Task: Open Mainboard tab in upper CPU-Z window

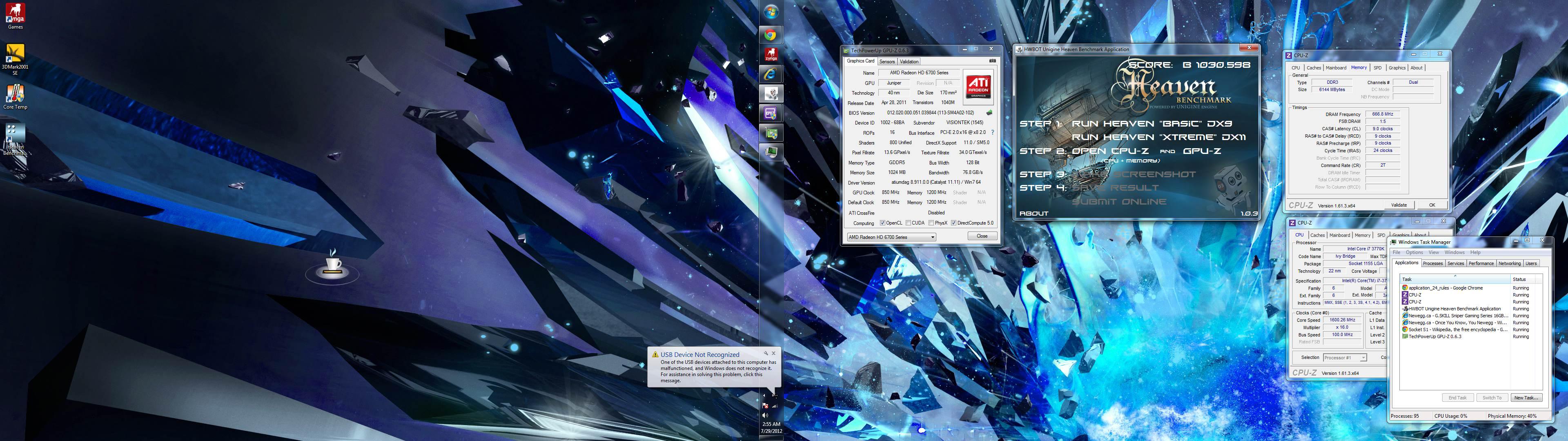Action: [x=1336, y=68]
